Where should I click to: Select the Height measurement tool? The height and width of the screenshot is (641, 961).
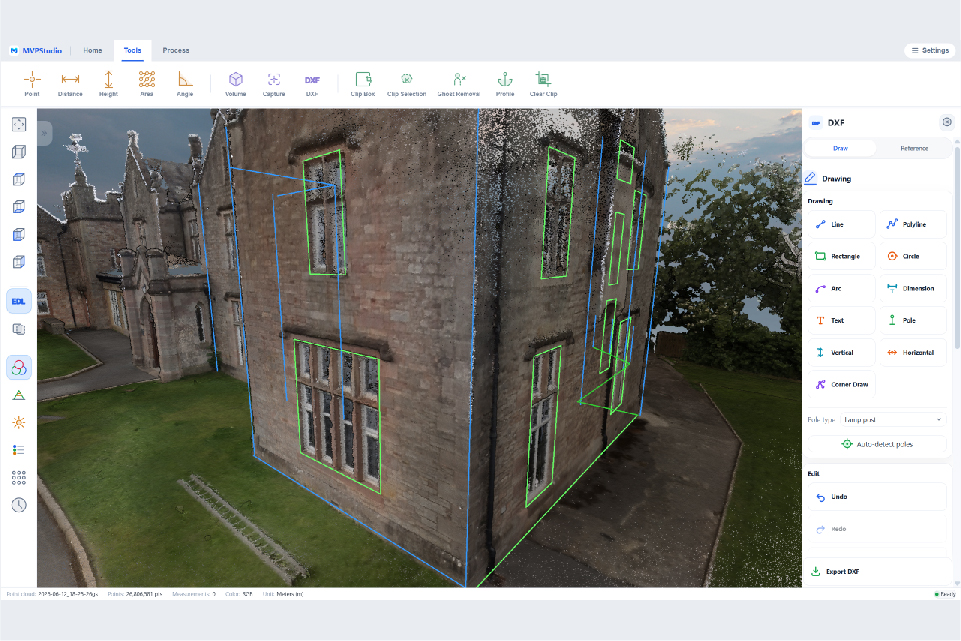(x=108, y=84)
